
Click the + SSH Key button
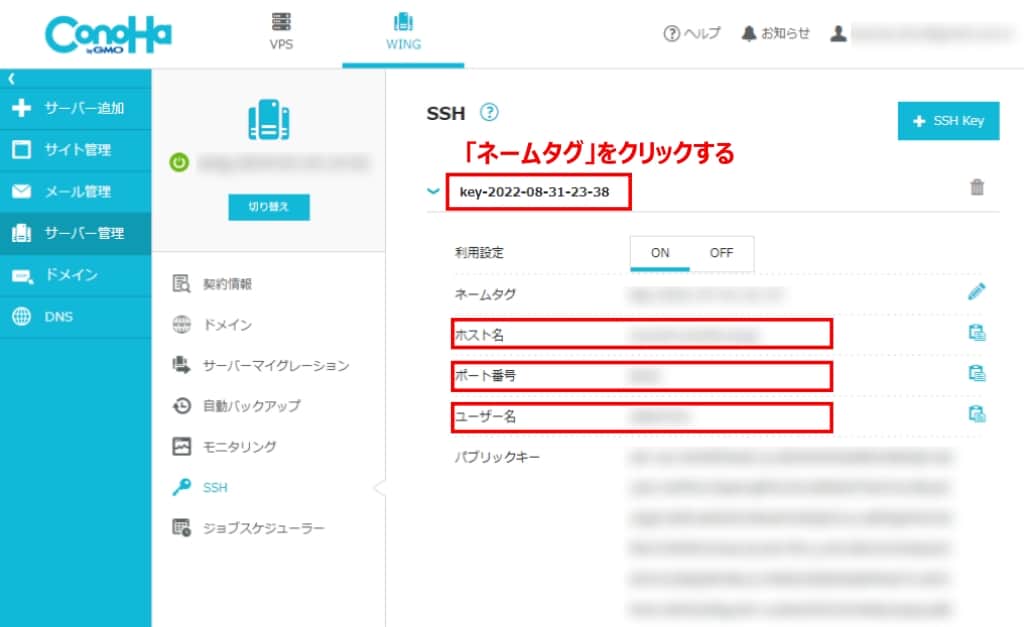pyautogui.click(x=948, y=121)
